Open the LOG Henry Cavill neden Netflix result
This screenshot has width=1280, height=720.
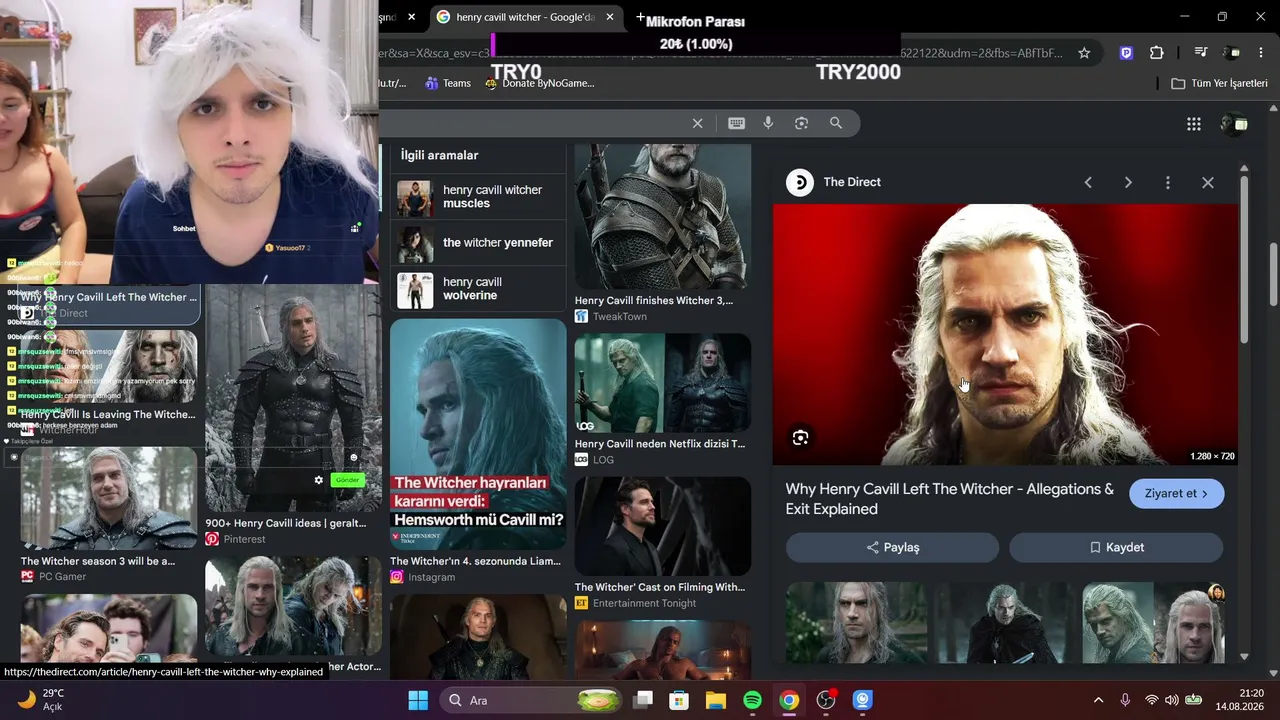click(662, 400)
